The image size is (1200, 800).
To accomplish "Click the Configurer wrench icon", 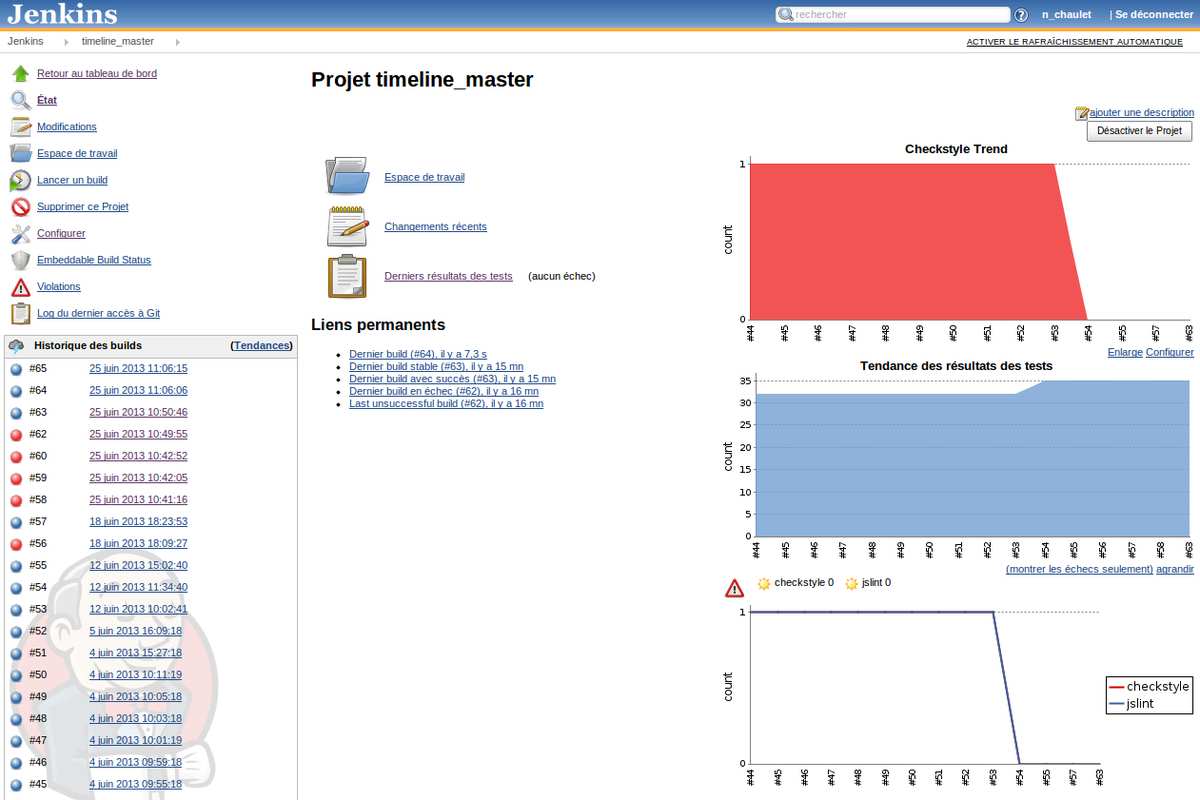I will tap(20, 234).
